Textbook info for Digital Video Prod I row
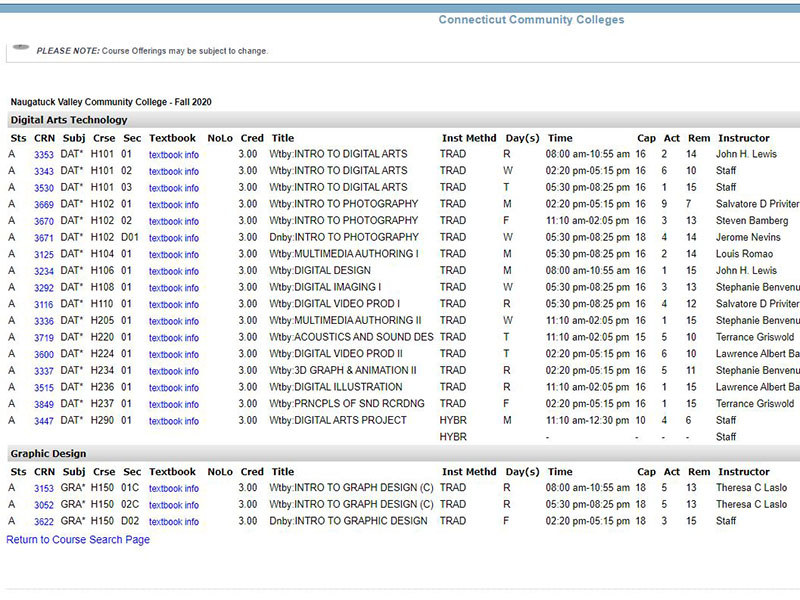This screenshot has height=600, width=800. (x=174, y=305)
